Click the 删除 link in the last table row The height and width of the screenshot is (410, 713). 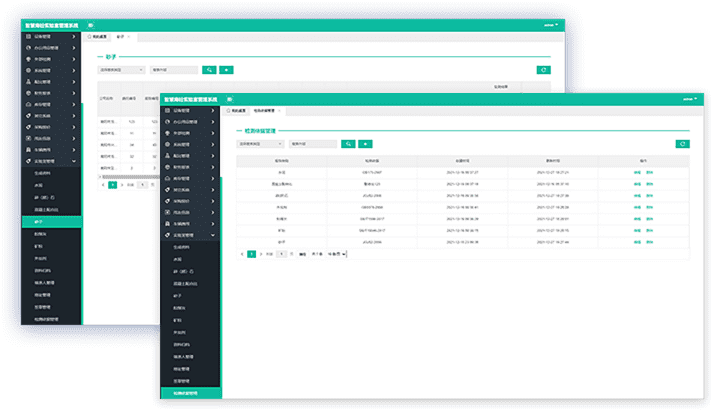(x=649, y=242)
